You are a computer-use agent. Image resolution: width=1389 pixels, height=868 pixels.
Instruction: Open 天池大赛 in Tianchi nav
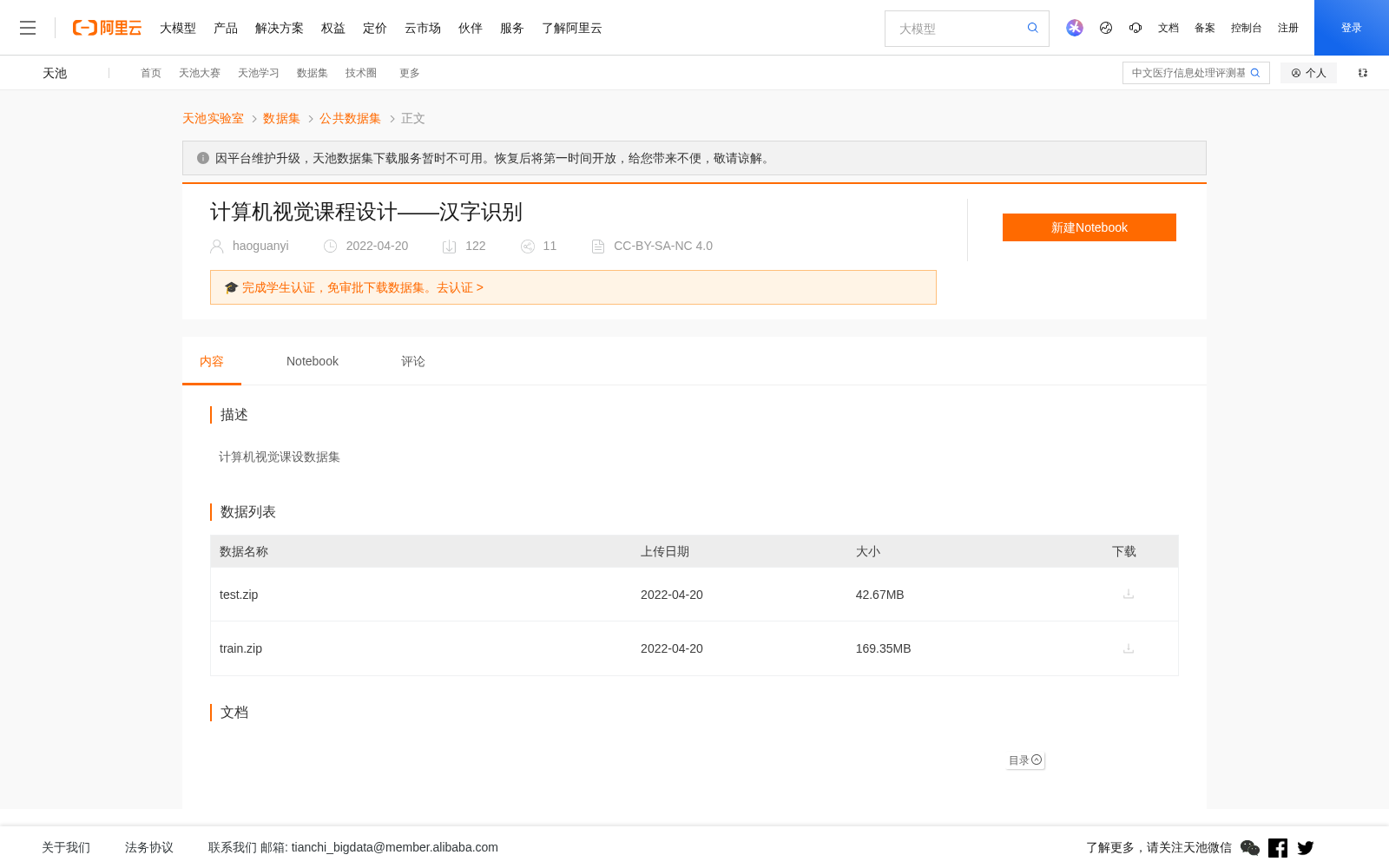200,73
